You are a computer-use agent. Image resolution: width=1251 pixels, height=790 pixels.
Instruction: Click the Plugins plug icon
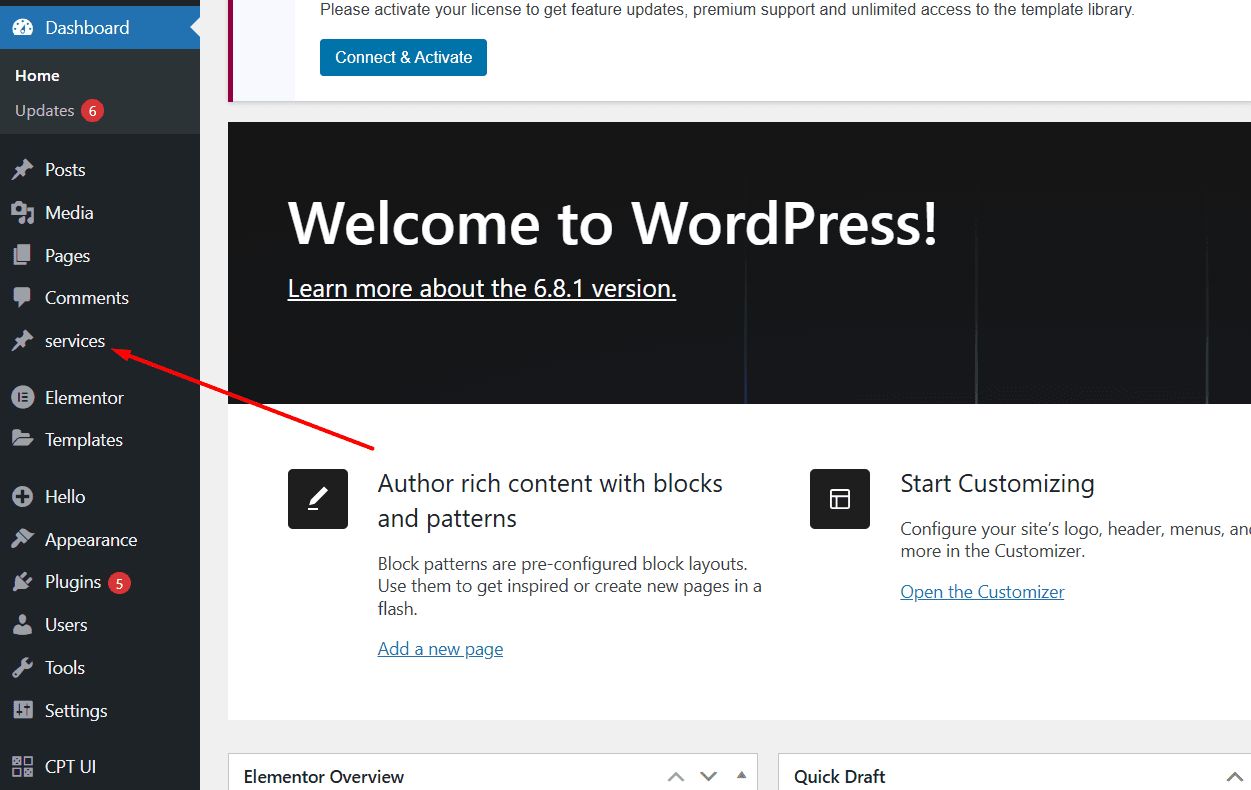point(25,581)
